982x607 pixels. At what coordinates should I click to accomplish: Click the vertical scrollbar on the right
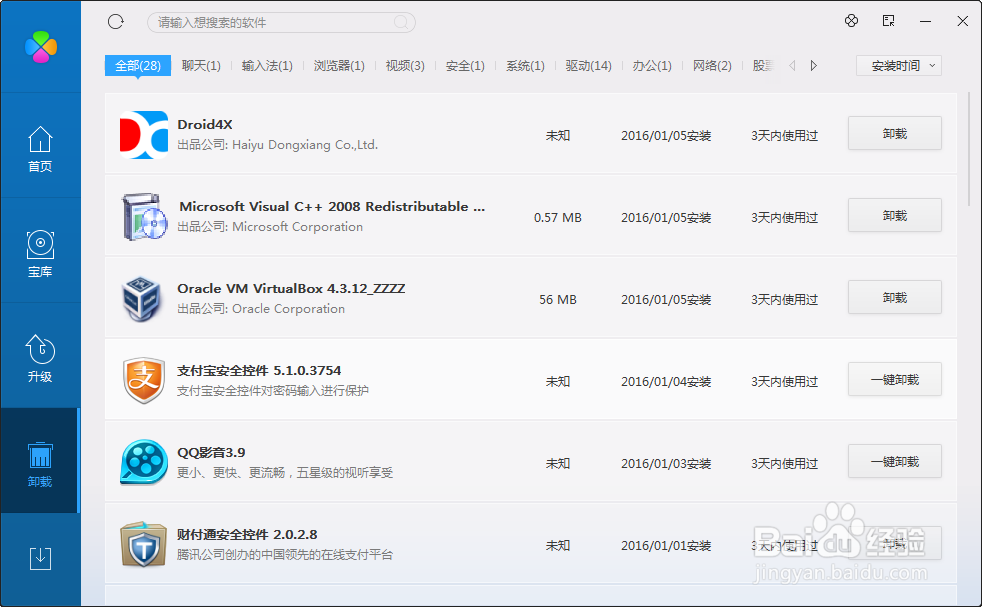click(x=969, y=149)
